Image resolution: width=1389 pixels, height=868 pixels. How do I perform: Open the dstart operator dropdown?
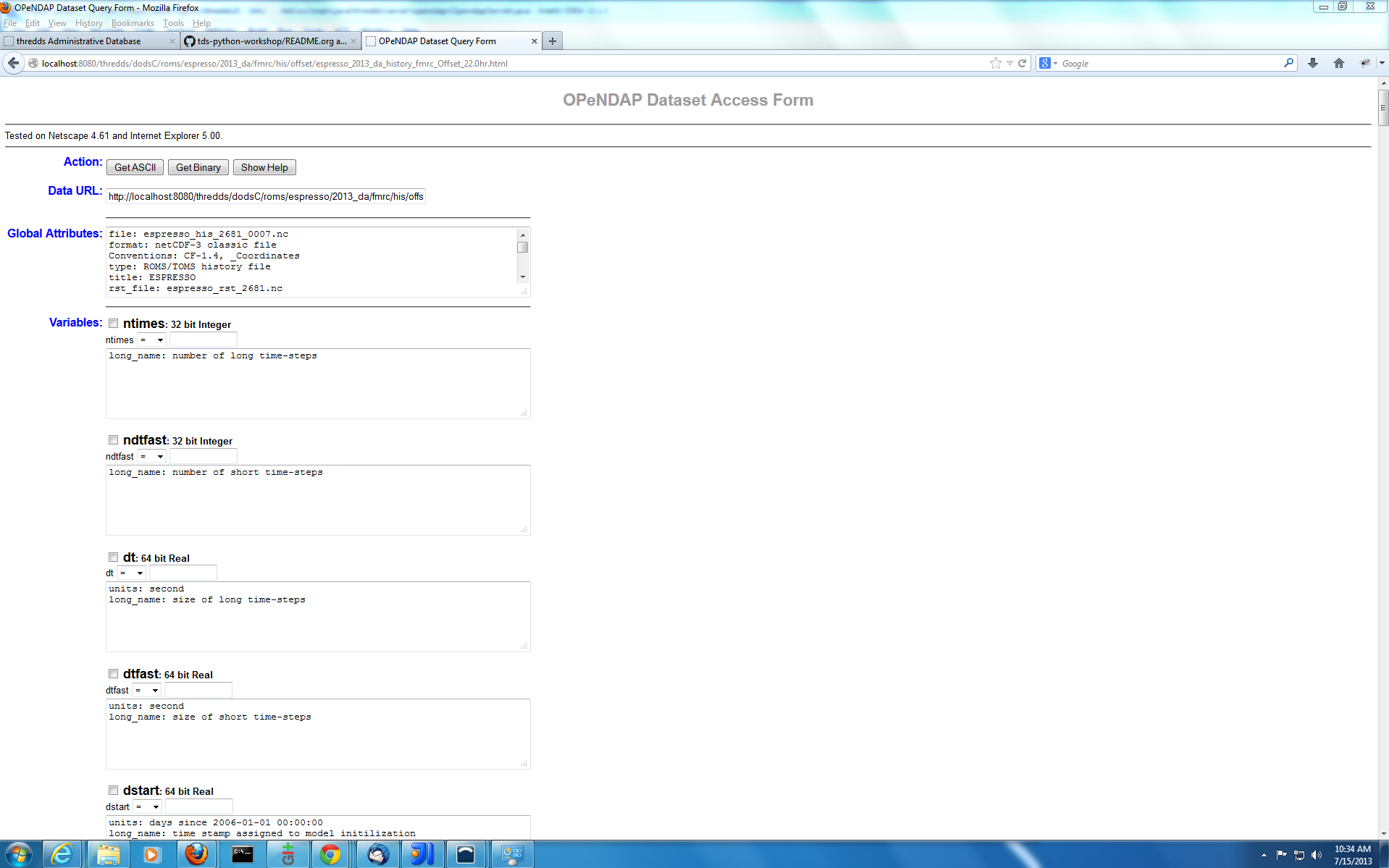[148, 807]
